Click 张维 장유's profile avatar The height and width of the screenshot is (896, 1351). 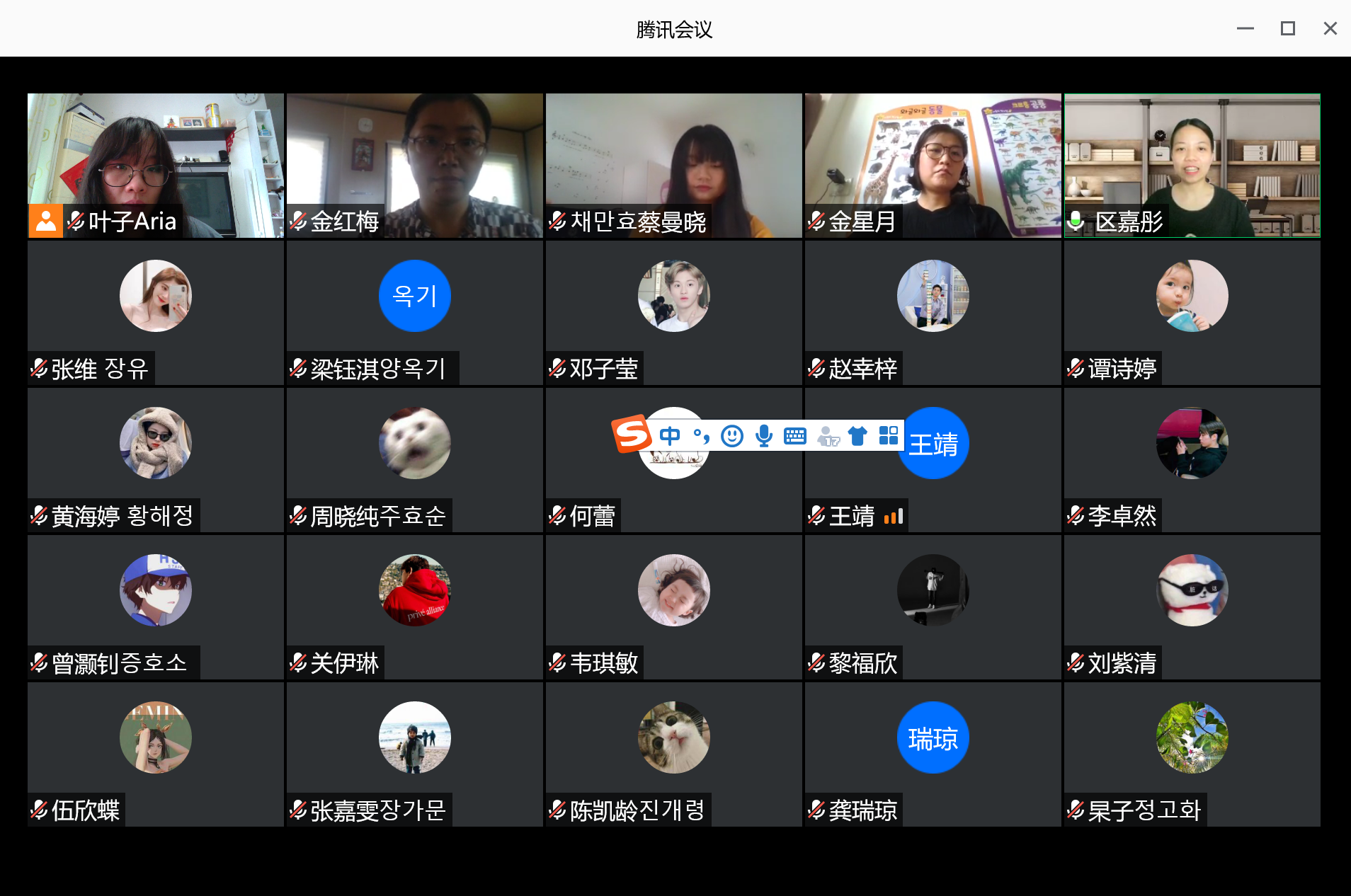point(156,296)
